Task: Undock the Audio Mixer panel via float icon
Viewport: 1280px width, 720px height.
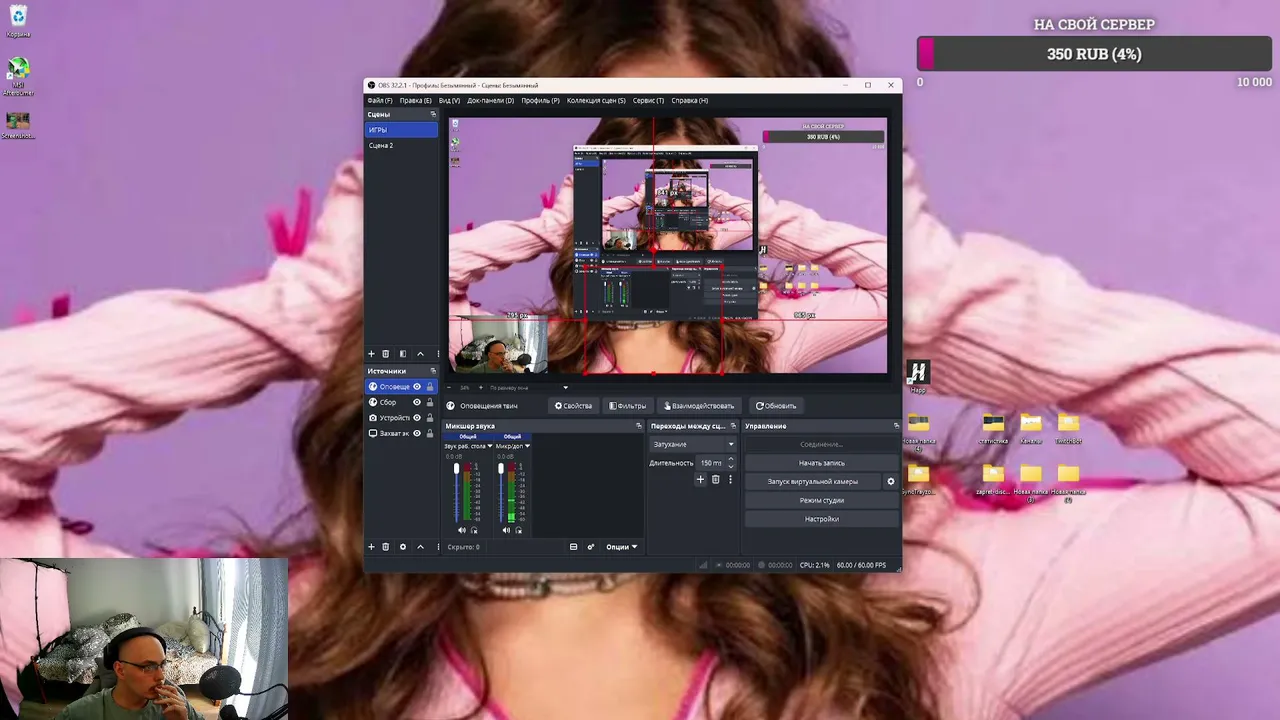Action: tap(639, 426)
